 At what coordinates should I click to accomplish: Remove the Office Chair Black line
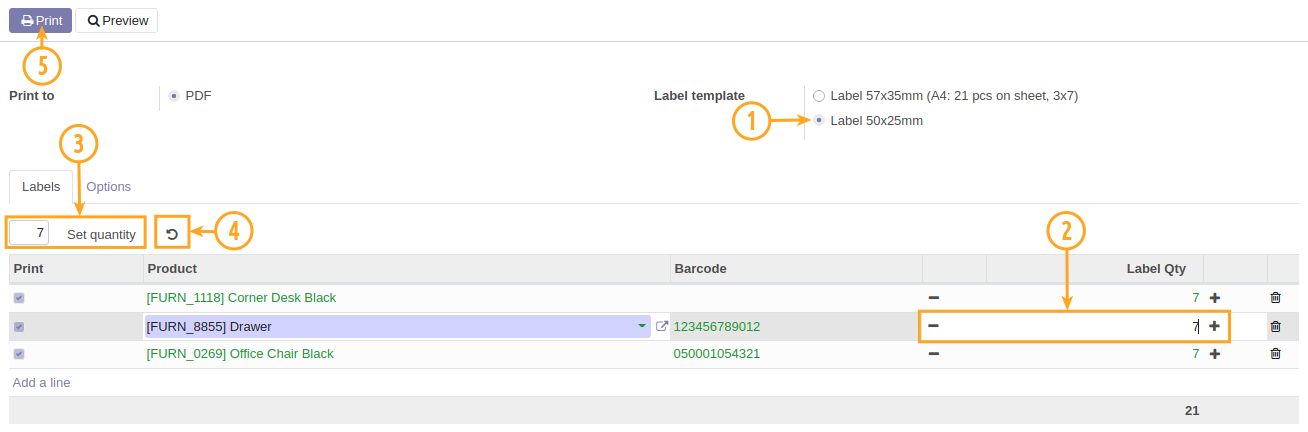[x=1275, y=354]
